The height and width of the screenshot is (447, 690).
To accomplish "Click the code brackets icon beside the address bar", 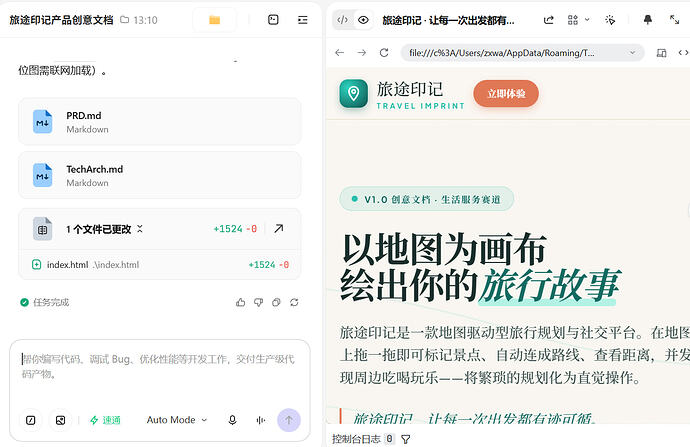I will click(683, 53).
